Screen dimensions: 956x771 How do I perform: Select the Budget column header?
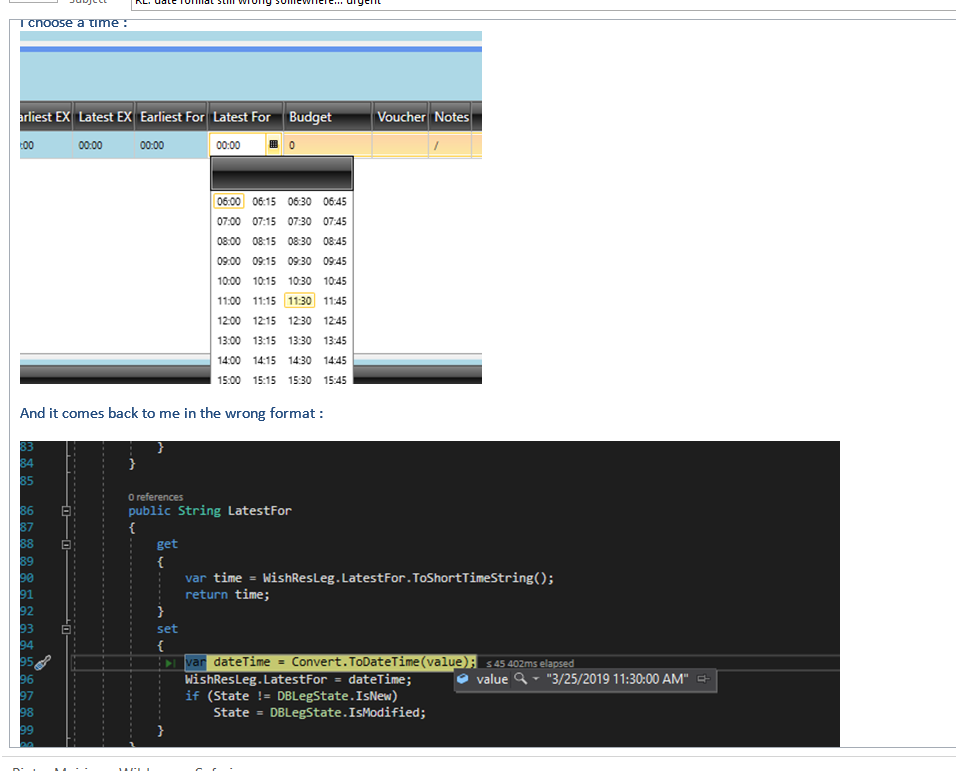click(x=328, y=116)
